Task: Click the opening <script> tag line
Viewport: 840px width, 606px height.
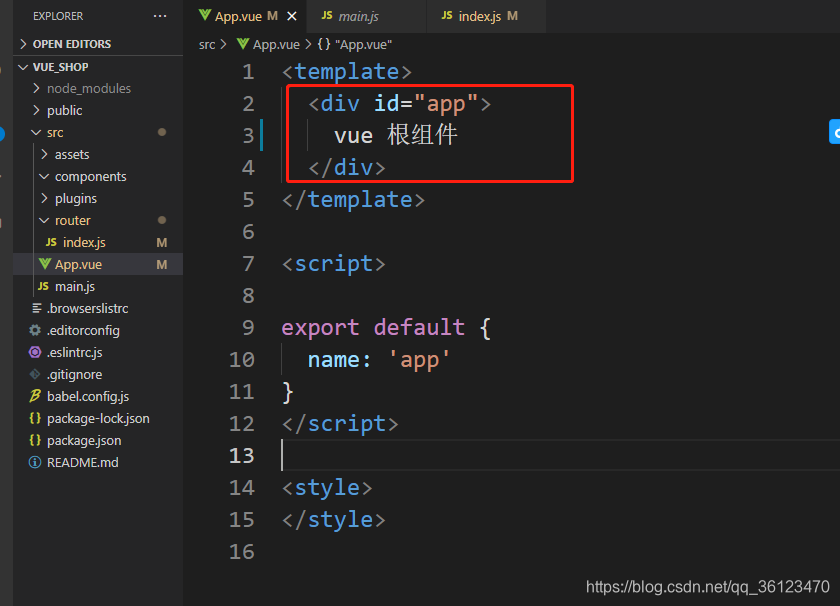Action: click(333, 264)
